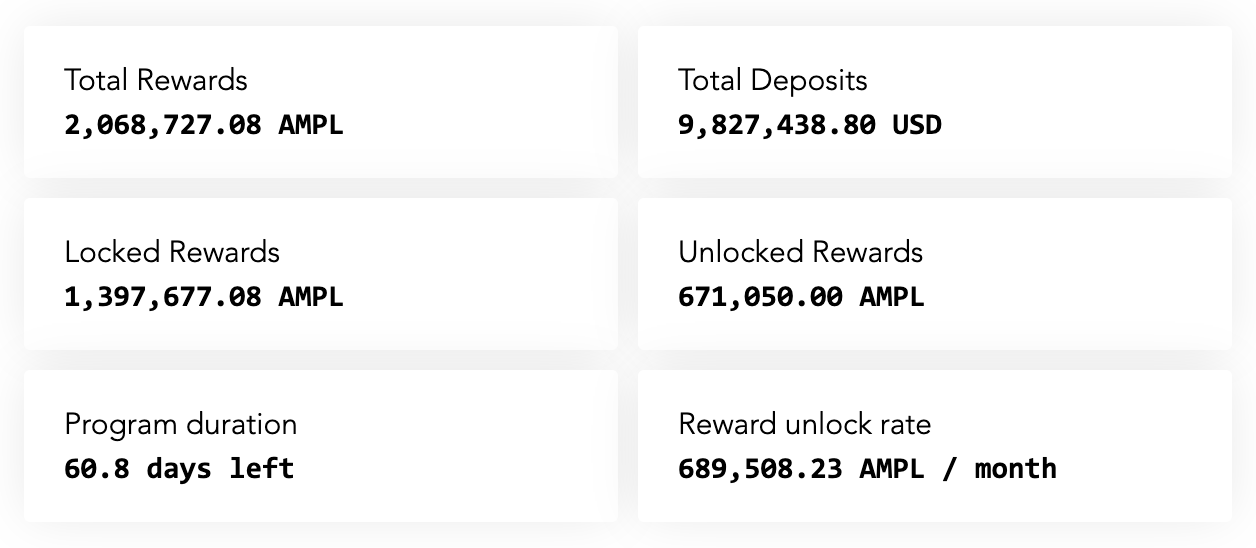Screen dimensions: 1256x548
Task: Click the AMPL unit beside 689,508.23
Action: coord(892,469)
